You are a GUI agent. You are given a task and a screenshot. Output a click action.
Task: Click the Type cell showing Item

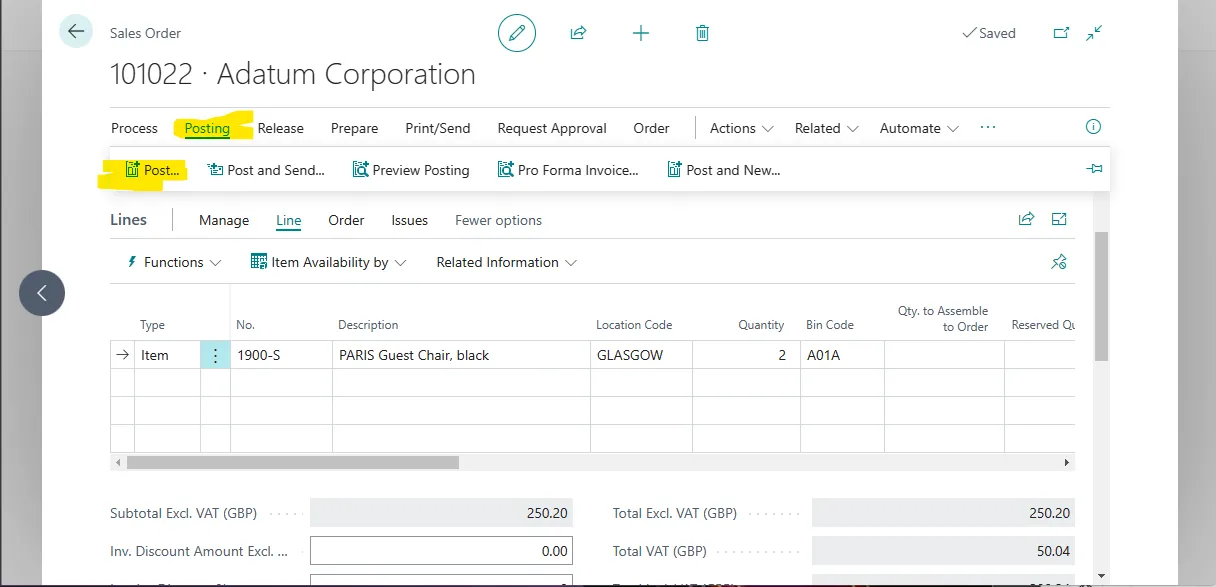[x=167, y=355]
